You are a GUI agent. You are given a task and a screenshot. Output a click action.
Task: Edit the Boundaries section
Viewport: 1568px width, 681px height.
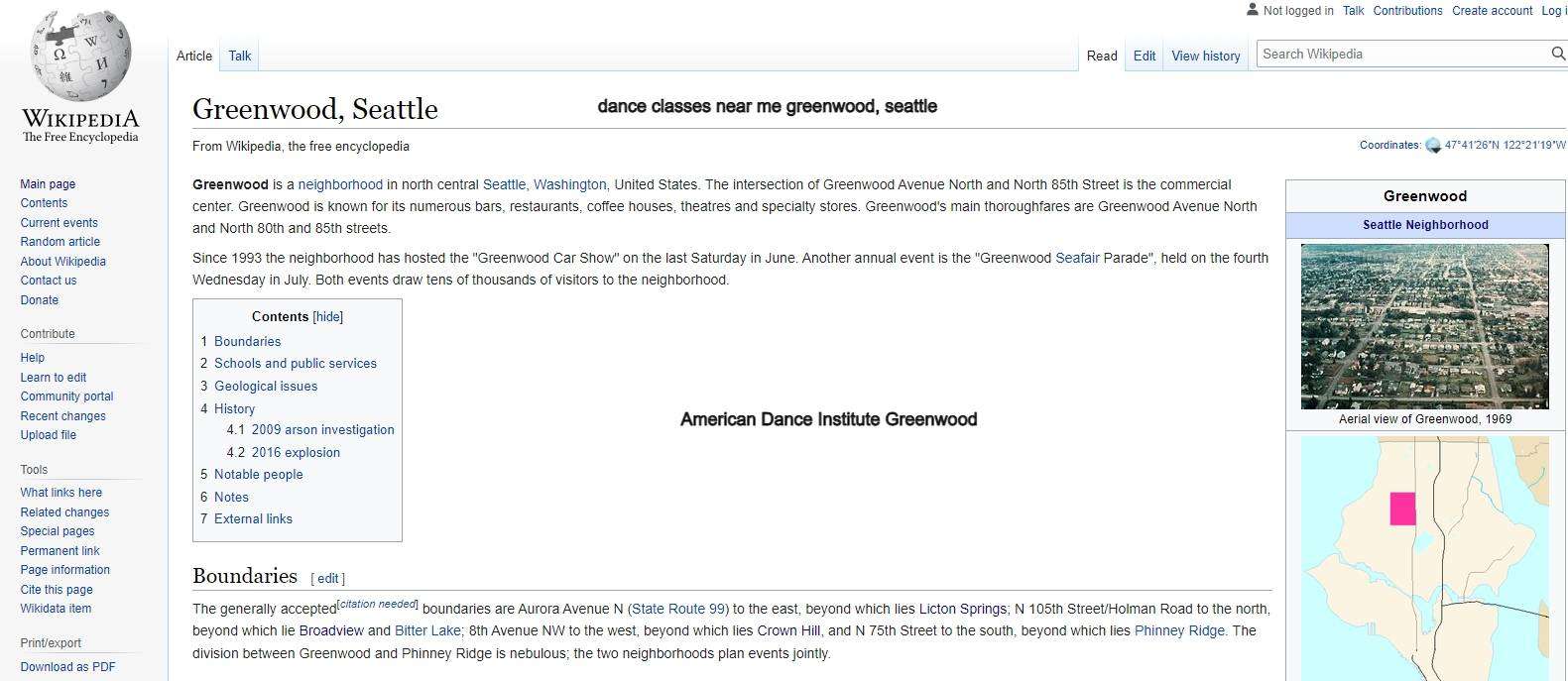pyautogui.click(x=328, y=579)
